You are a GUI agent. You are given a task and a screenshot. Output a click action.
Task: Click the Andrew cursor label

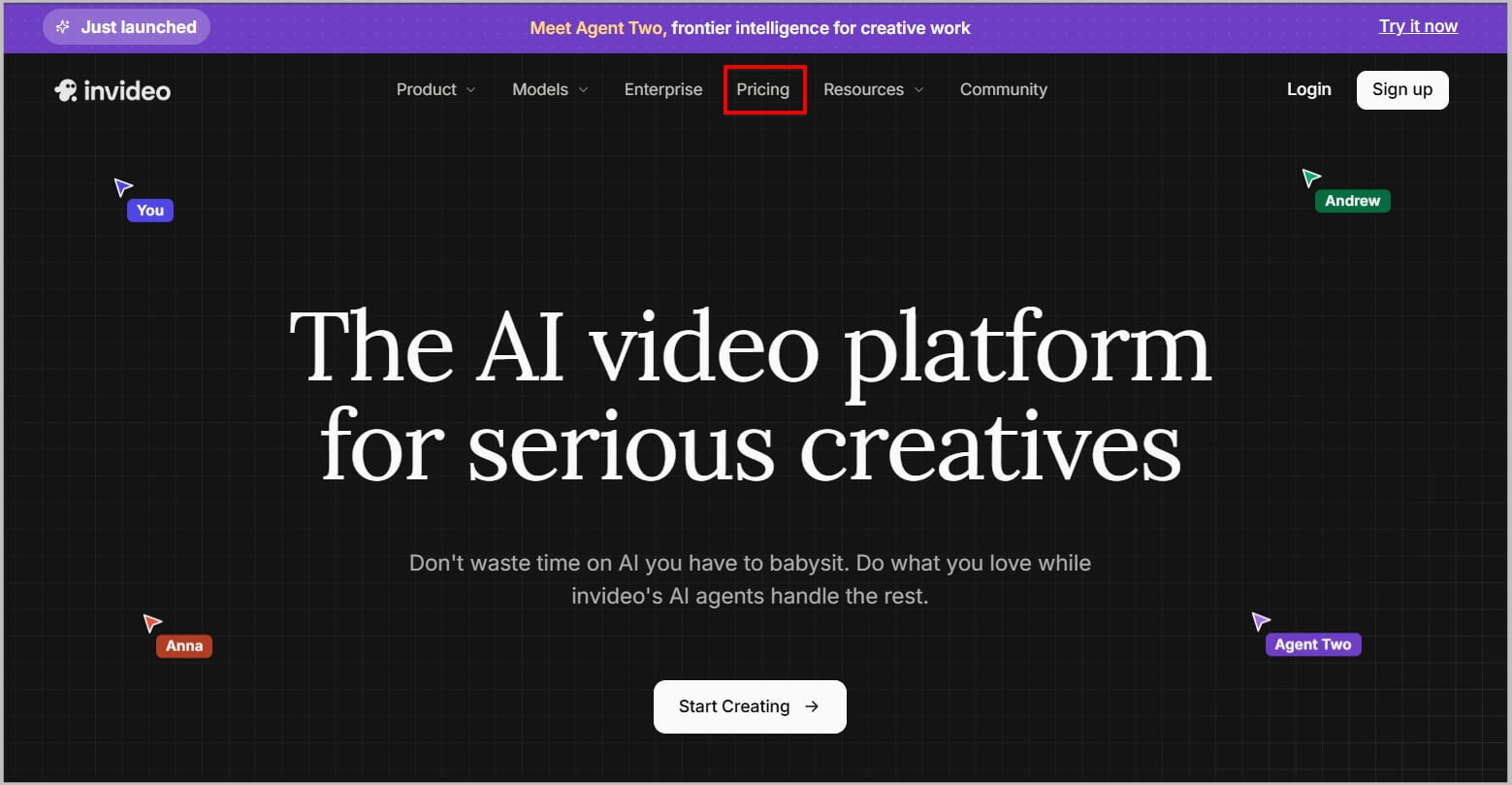tap(1352, 201)
